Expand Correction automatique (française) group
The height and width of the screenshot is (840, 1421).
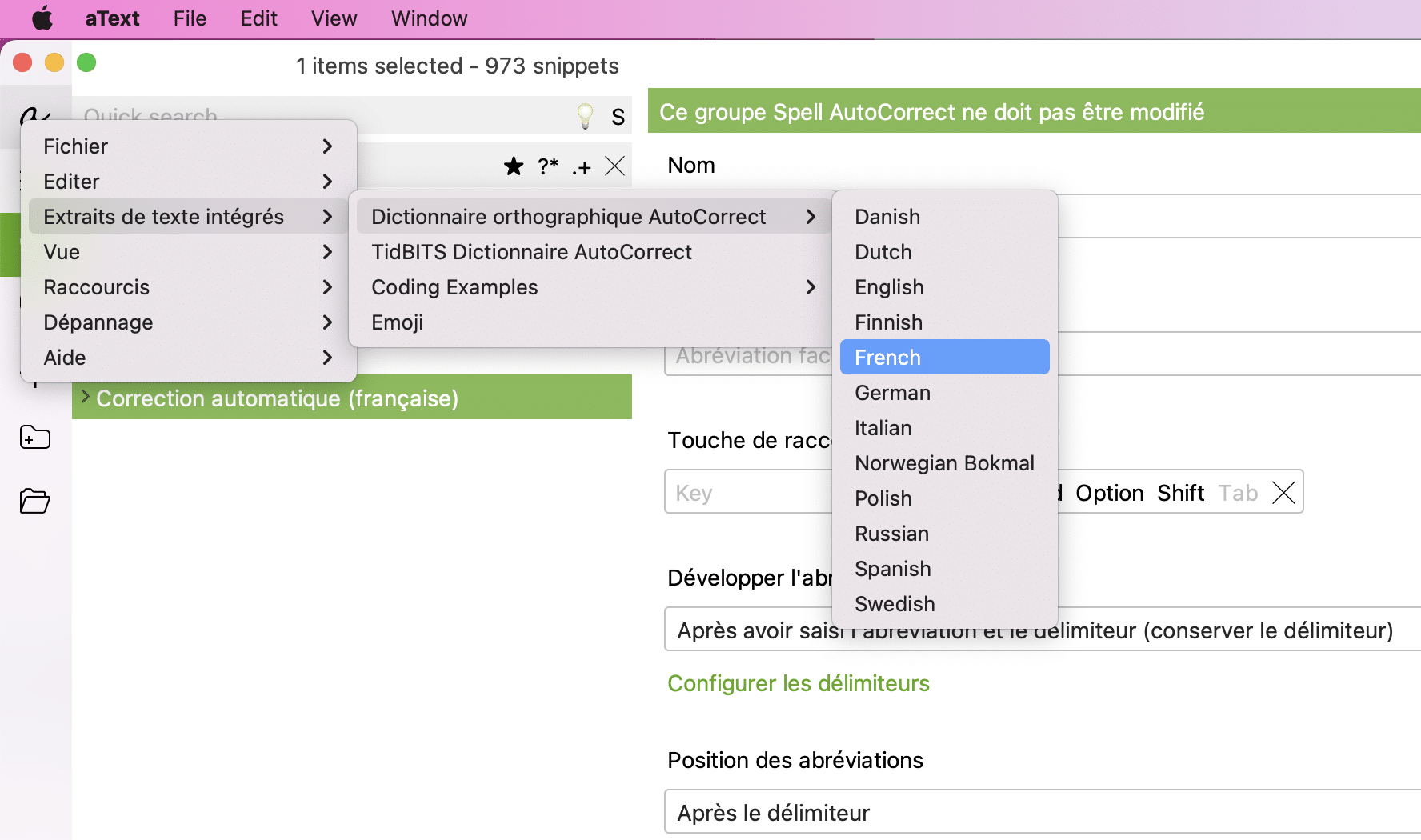coord(86,397)
